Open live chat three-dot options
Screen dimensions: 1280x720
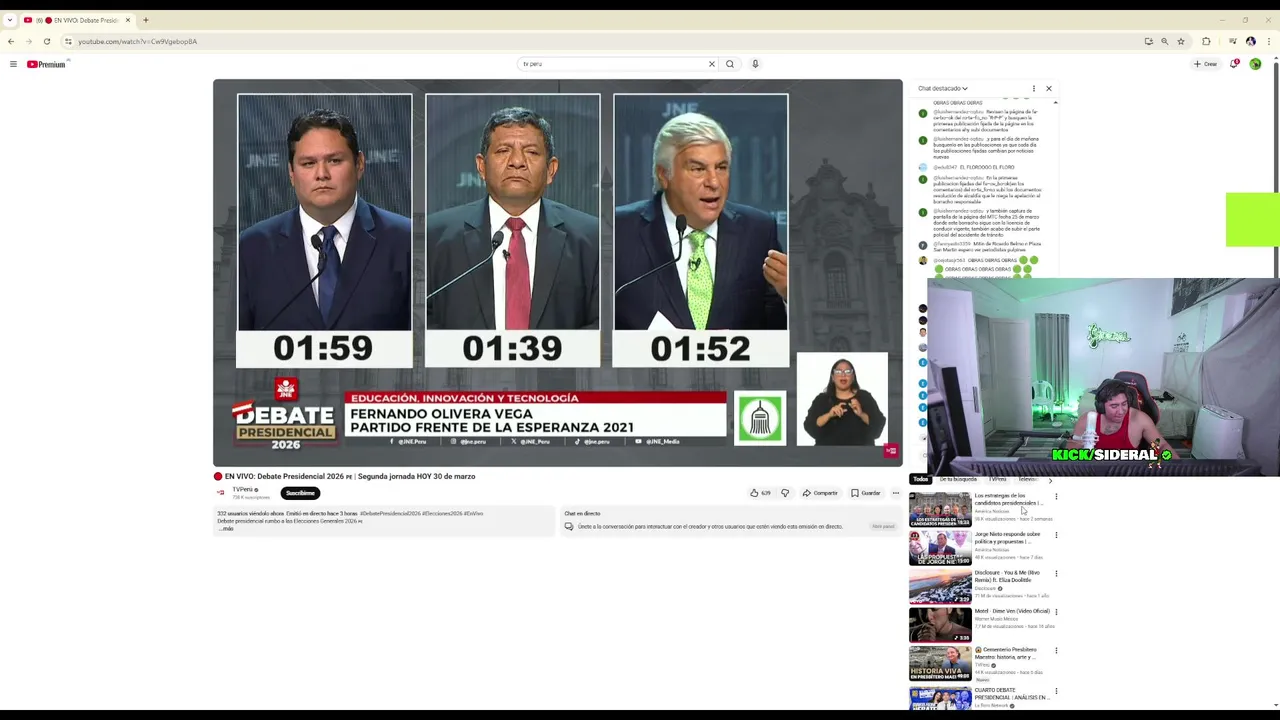point(1034,88)
